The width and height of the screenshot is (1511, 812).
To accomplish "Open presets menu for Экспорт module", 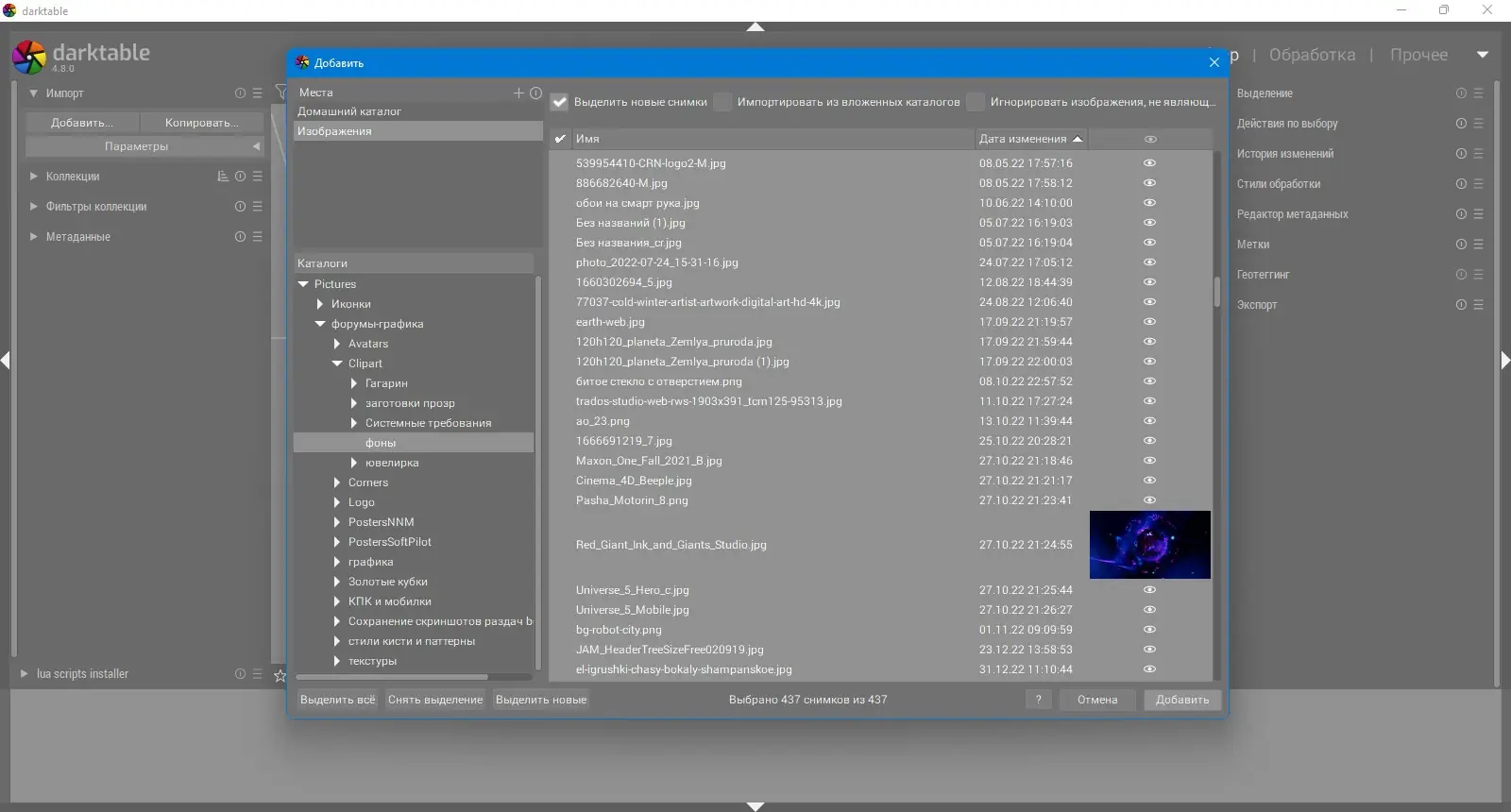I will click(1478, 305).
